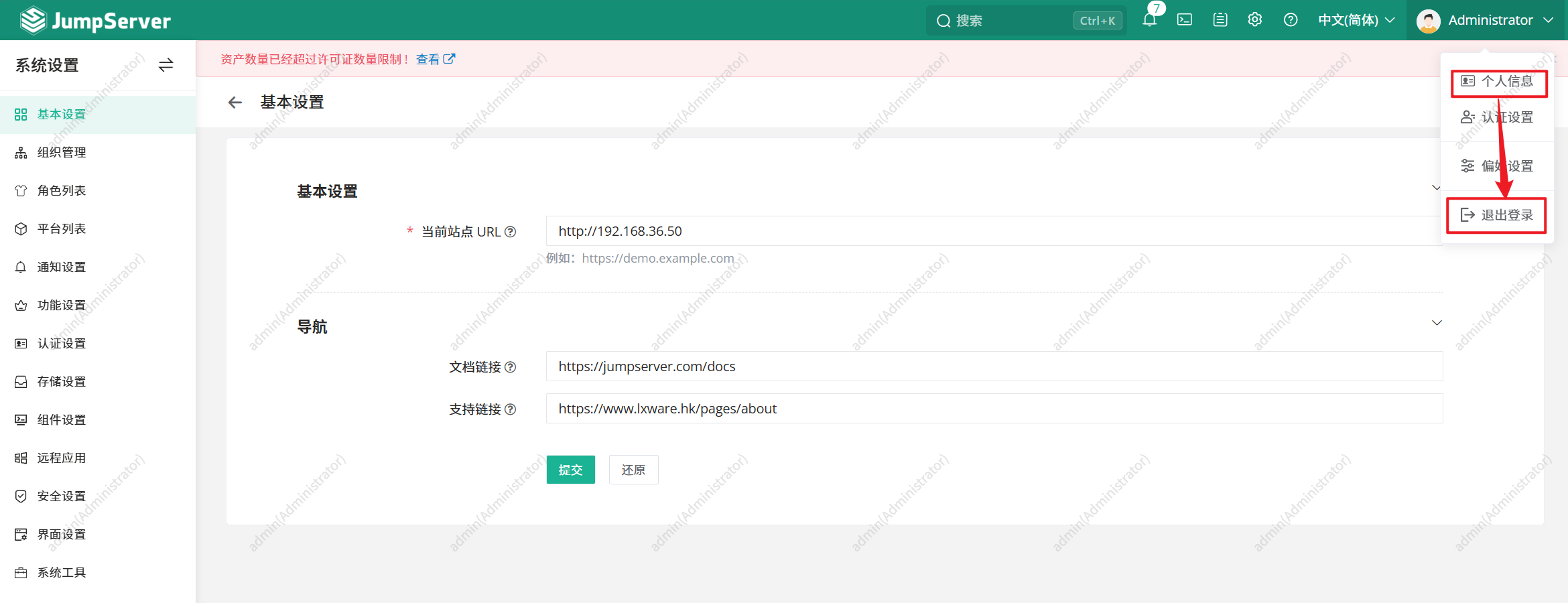
Task: Open the 中文(简体) language dropdown
Action: click(1356, 20)
